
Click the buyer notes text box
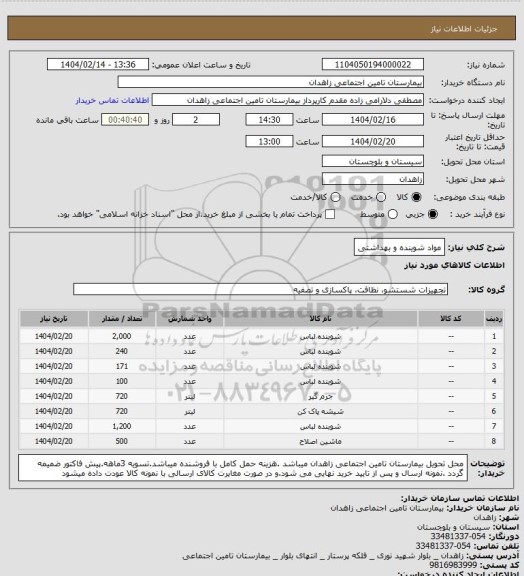click(243, 468)
